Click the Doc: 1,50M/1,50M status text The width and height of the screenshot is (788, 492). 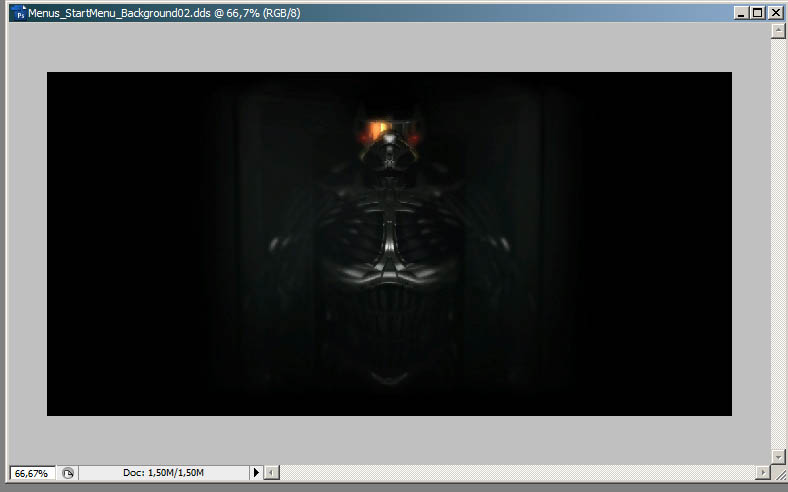[163, 472]
